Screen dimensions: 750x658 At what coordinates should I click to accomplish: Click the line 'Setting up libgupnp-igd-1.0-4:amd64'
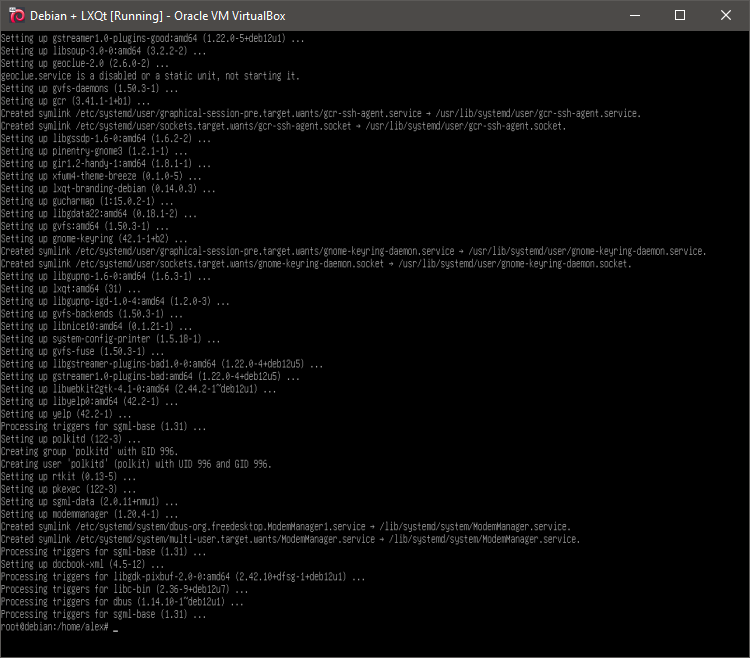(115, 301)
